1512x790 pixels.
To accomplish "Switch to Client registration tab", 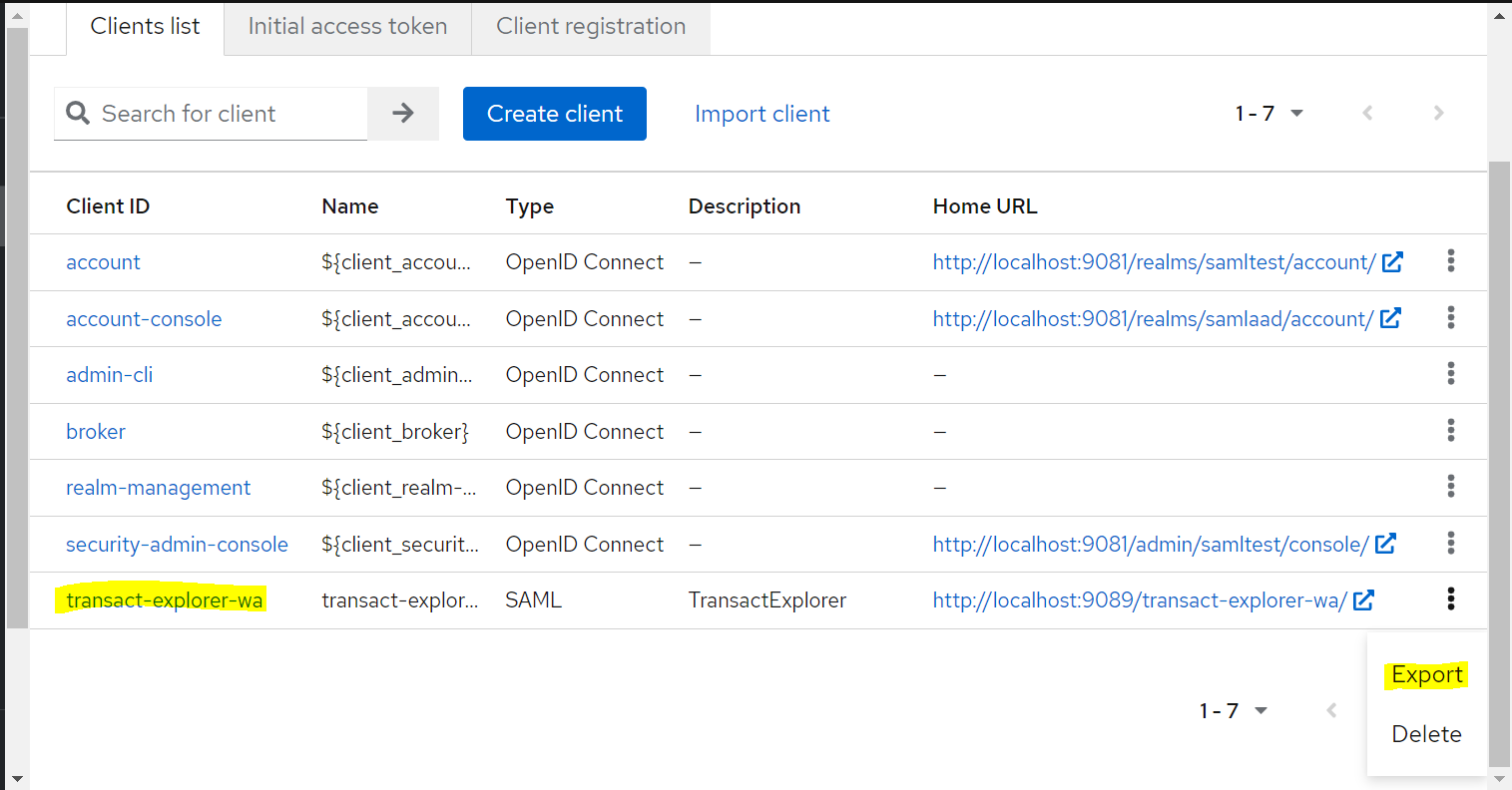I will pyautogui.click(x=591, y=27).
